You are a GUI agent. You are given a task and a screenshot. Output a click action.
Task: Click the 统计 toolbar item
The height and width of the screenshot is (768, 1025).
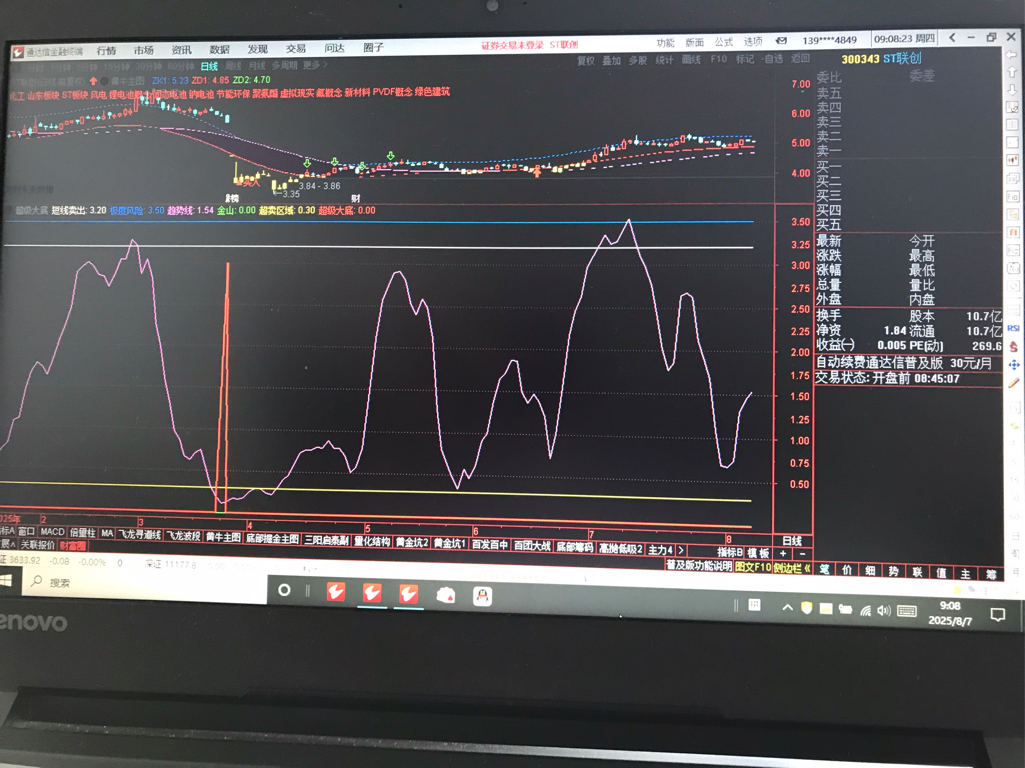pos(664,60)
